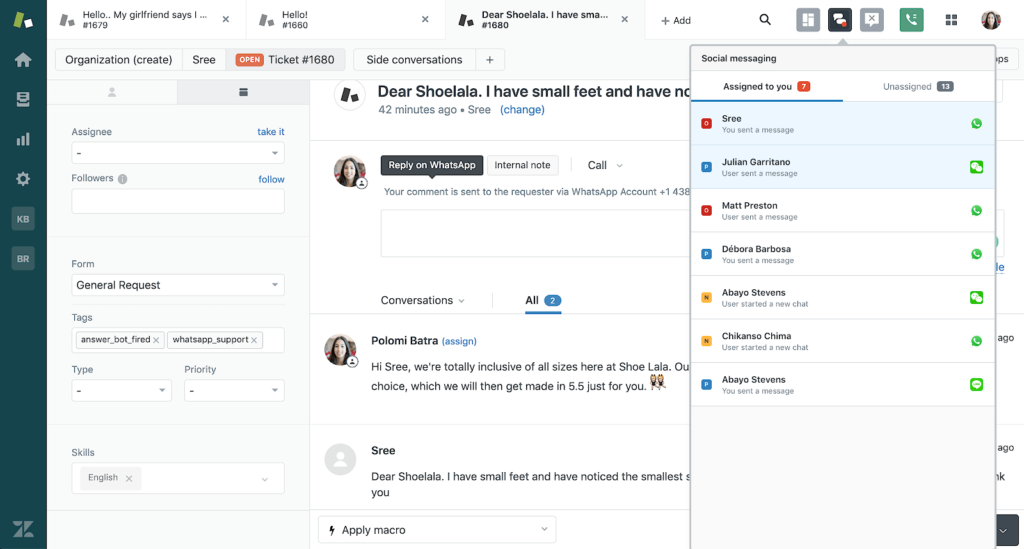Open the Reporting bar chart icon
Screen dimensions: 1024x549
[x=23, y=139]
